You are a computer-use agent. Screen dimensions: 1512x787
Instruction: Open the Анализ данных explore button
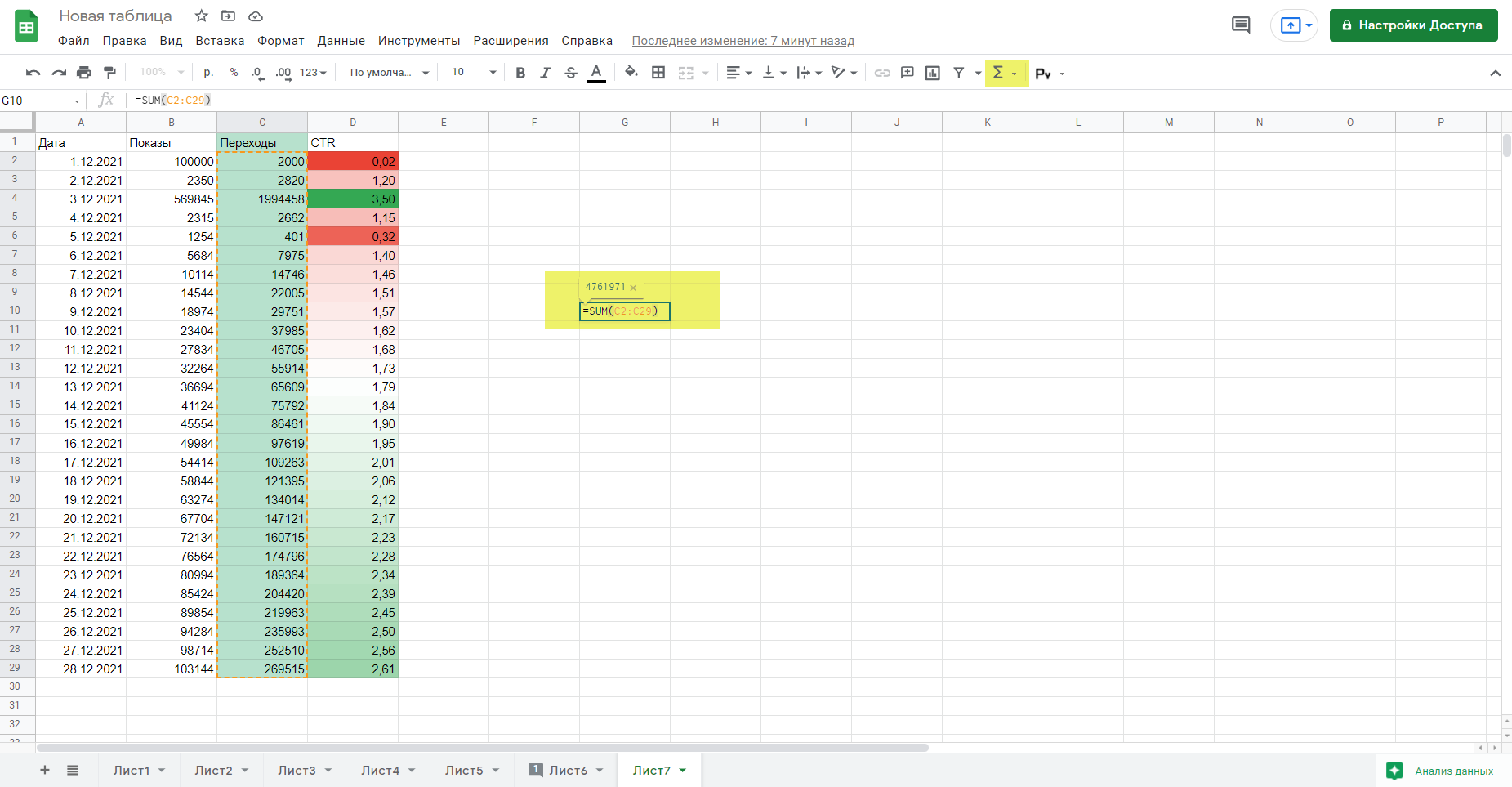click(x=1443, y=771)
